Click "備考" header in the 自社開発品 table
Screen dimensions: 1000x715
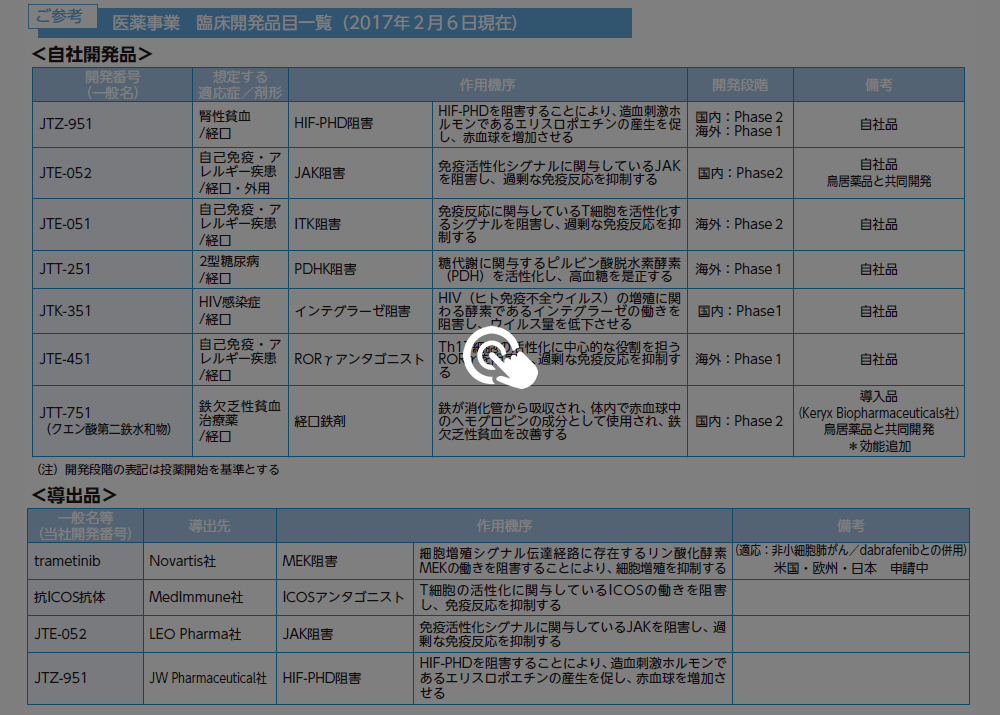pos(879,85)
